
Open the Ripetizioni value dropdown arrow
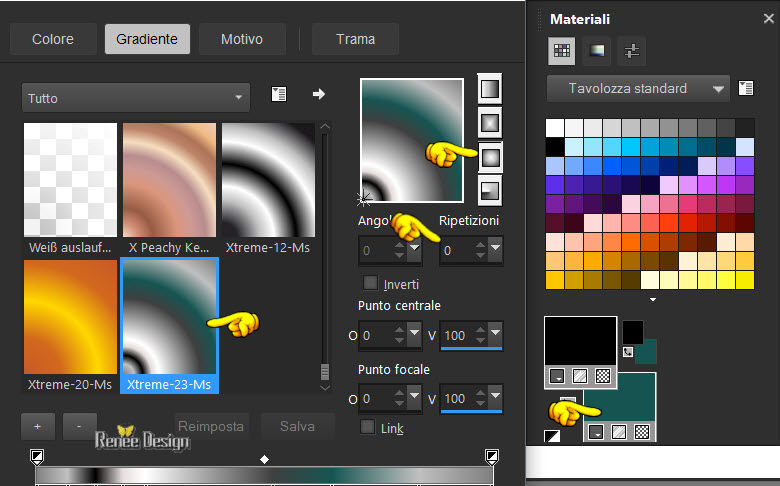point(495,247)
